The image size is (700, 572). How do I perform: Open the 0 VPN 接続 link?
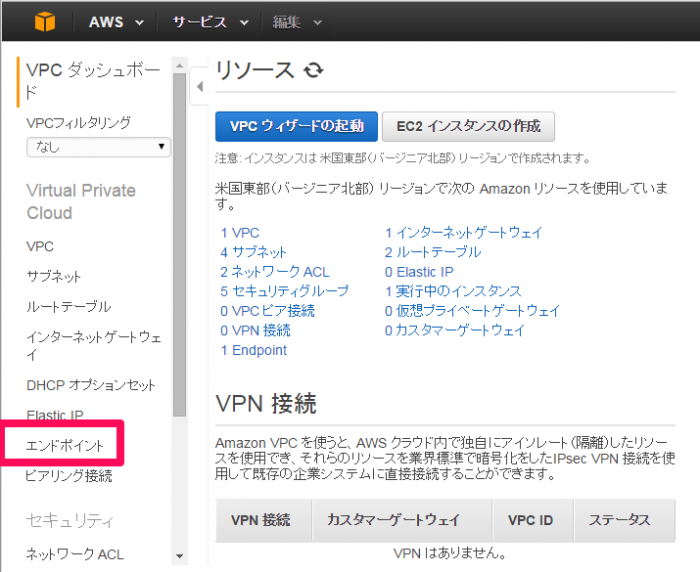[255, 330]
